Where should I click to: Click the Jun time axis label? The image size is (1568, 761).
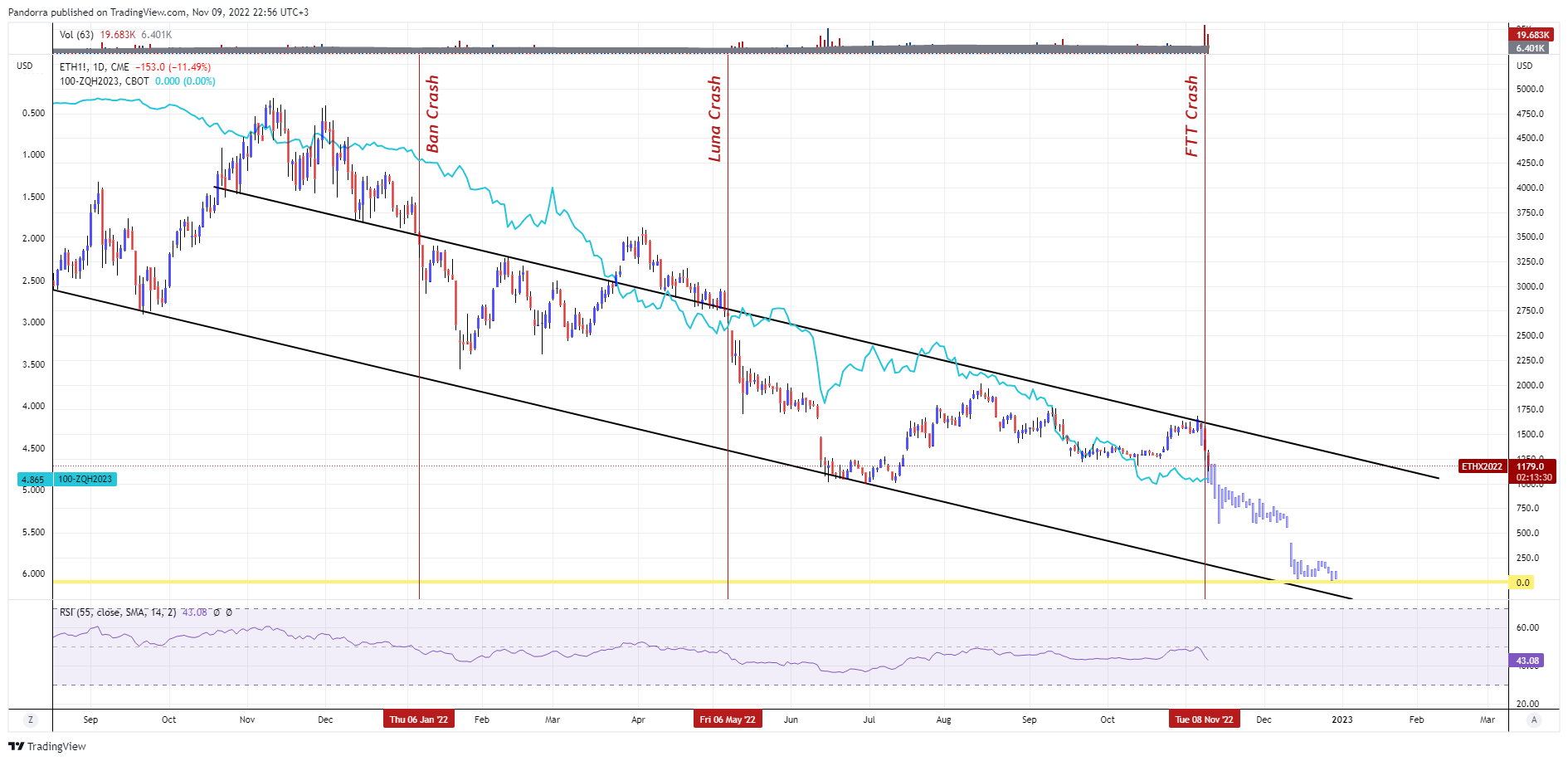(x=791, y=720)
